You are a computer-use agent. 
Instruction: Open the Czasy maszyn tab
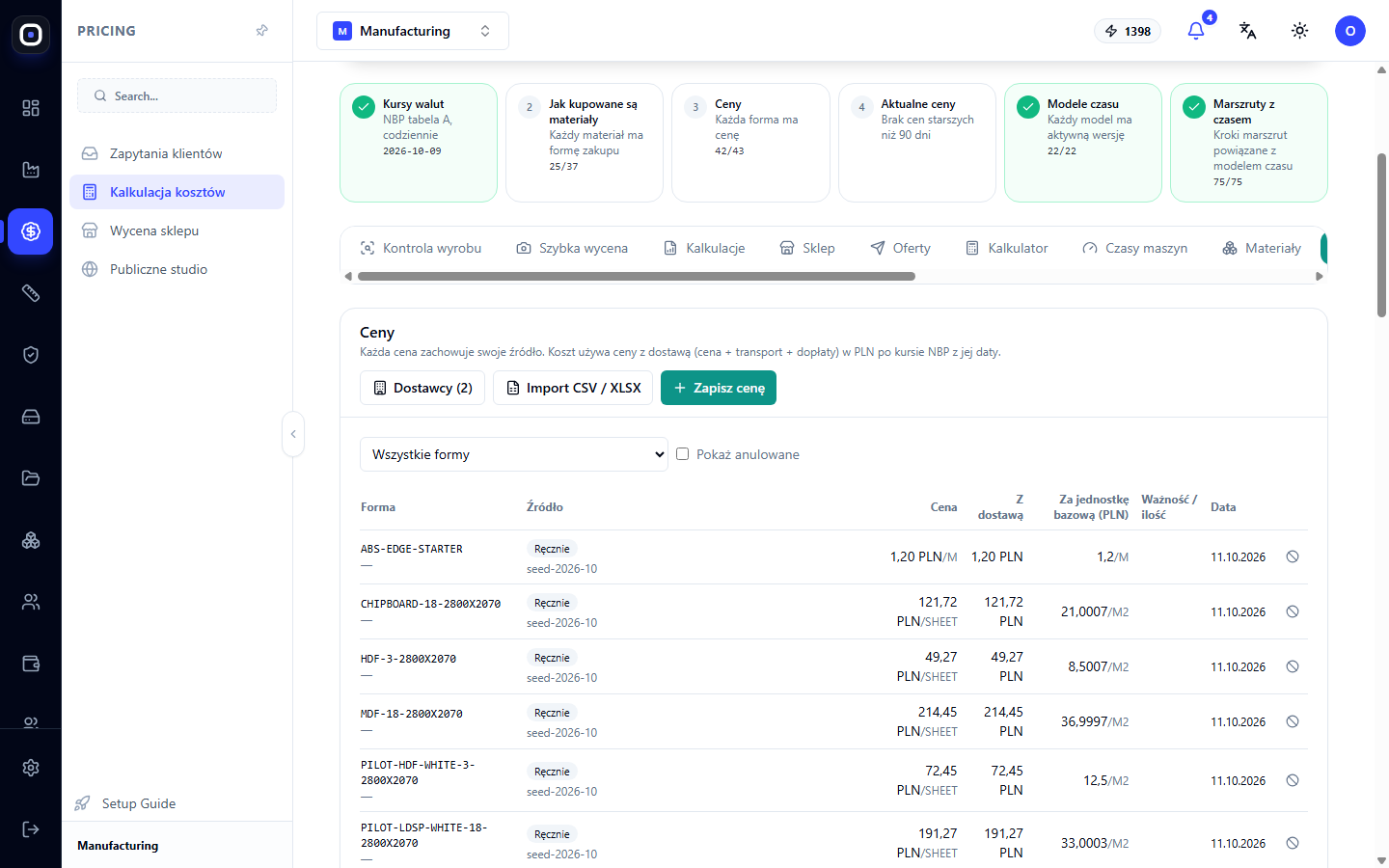tap(1134, 248)
